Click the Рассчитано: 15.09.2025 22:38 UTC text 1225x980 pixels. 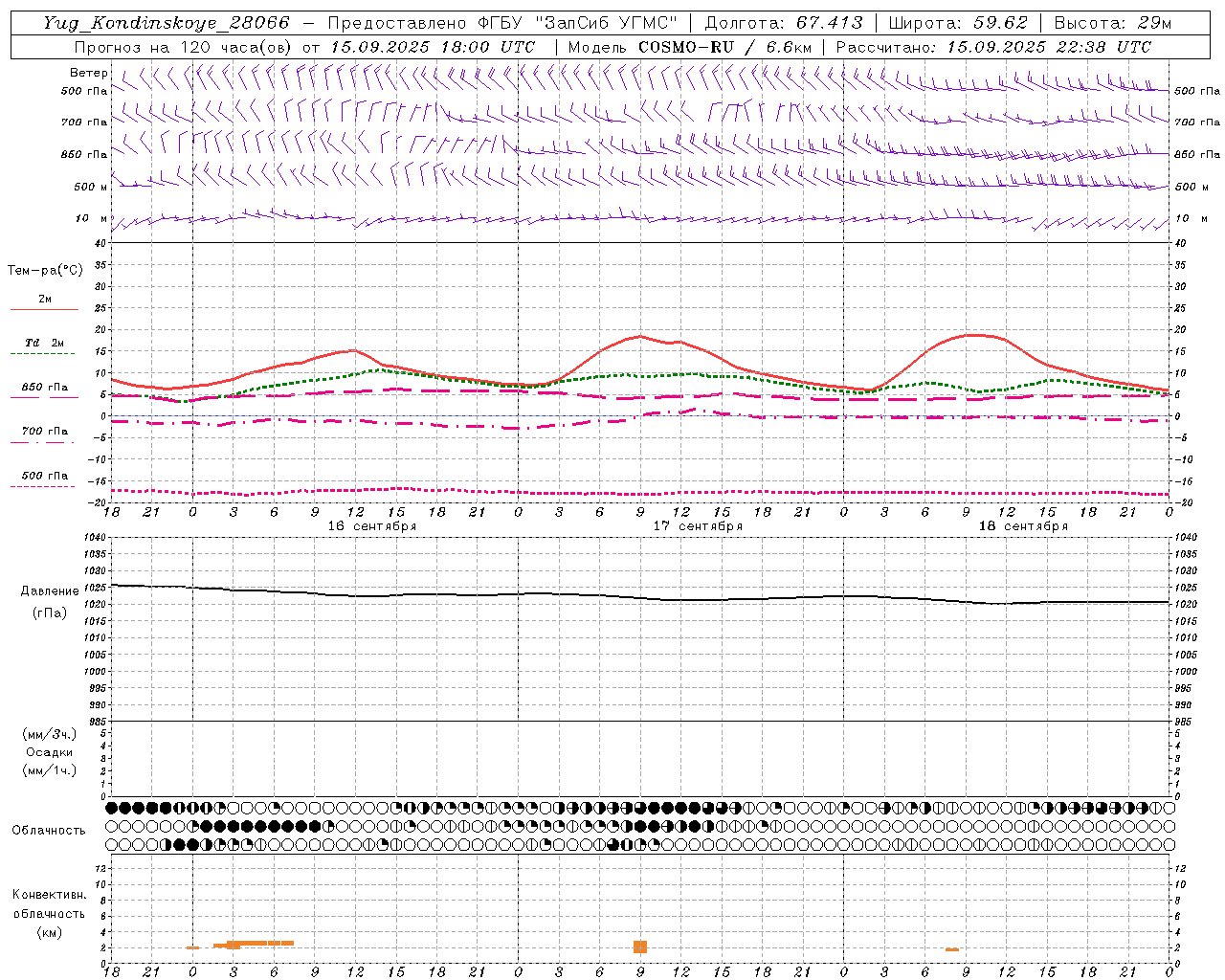[x=993, y=47]
